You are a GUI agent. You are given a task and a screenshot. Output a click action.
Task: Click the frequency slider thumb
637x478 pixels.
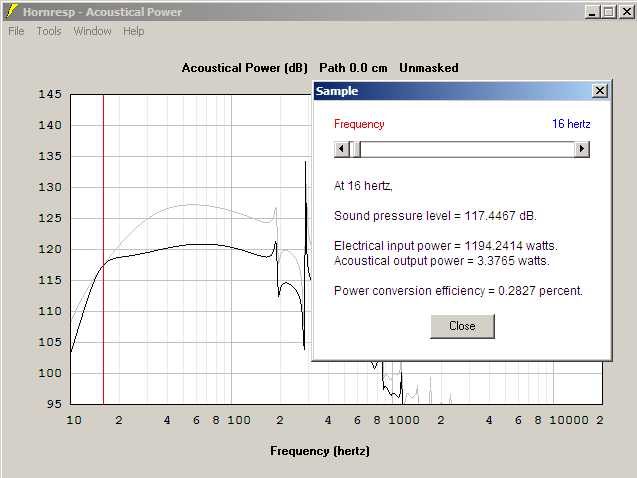[355, 149]
